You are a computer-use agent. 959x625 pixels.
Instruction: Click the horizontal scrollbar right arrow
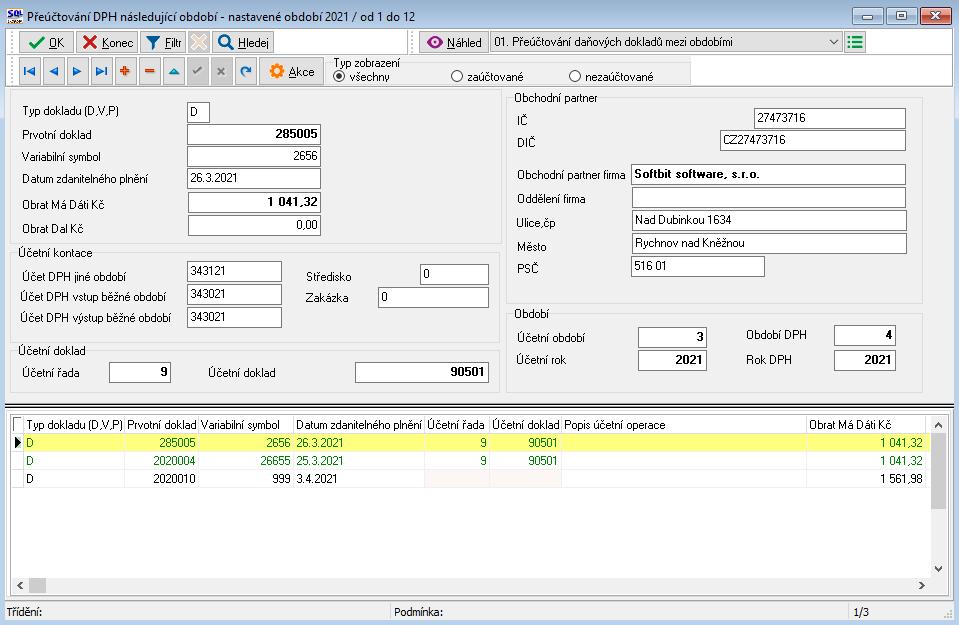tap(922, 585)
